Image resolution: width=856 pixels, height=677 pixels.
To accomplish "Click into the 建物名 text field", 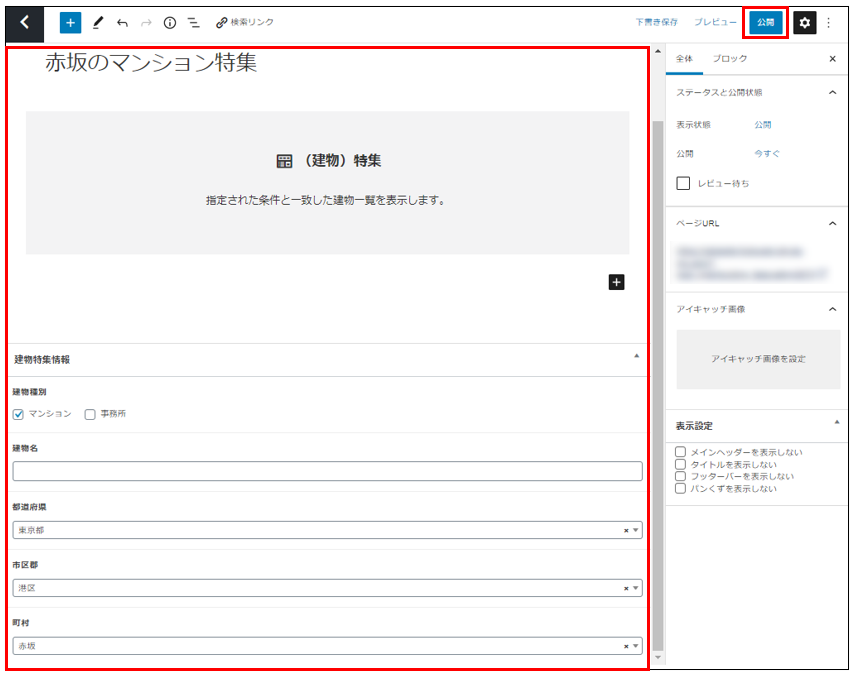I will click(x=327, y=471).
